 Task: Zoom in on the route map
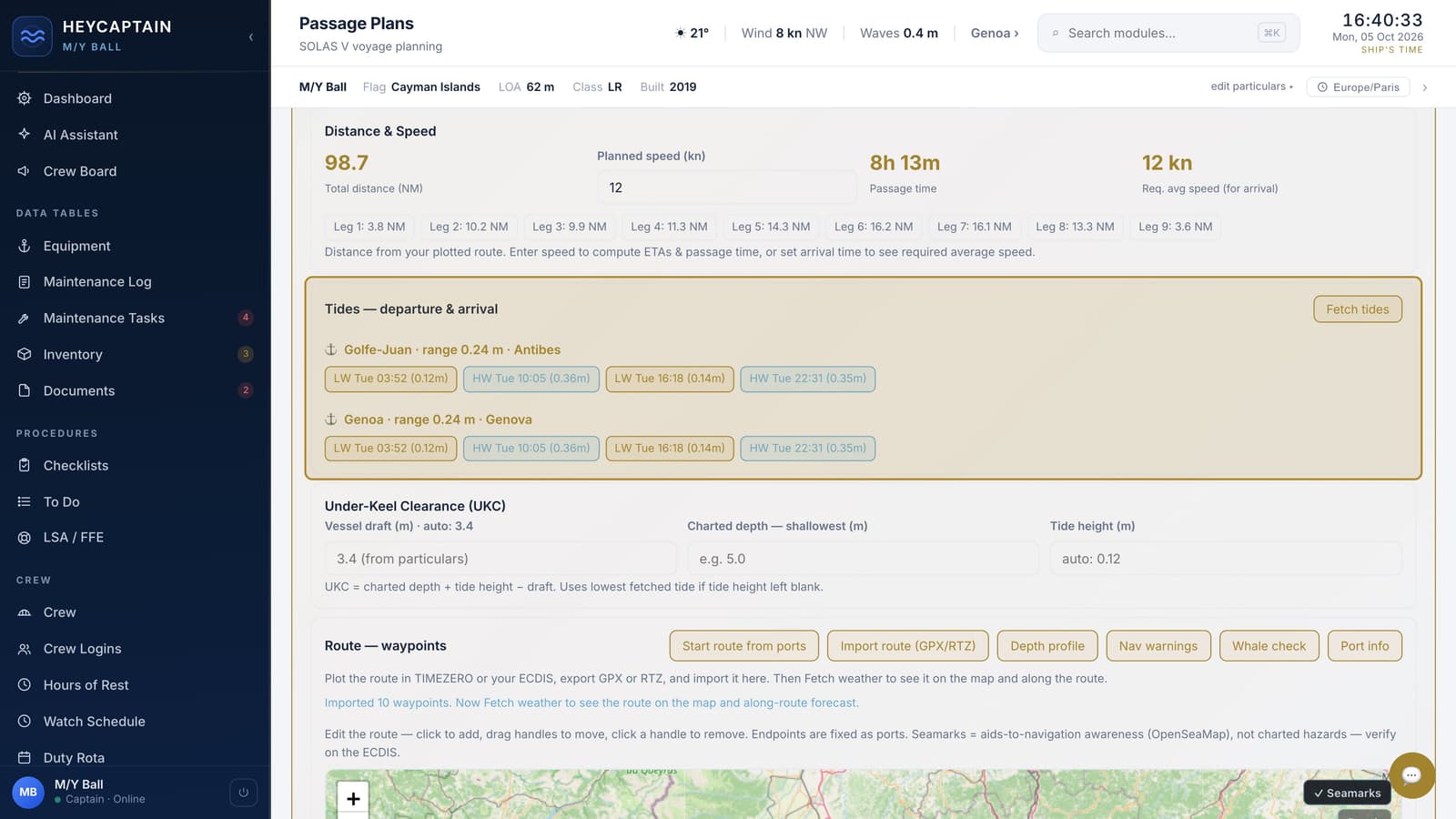[353, 798]
